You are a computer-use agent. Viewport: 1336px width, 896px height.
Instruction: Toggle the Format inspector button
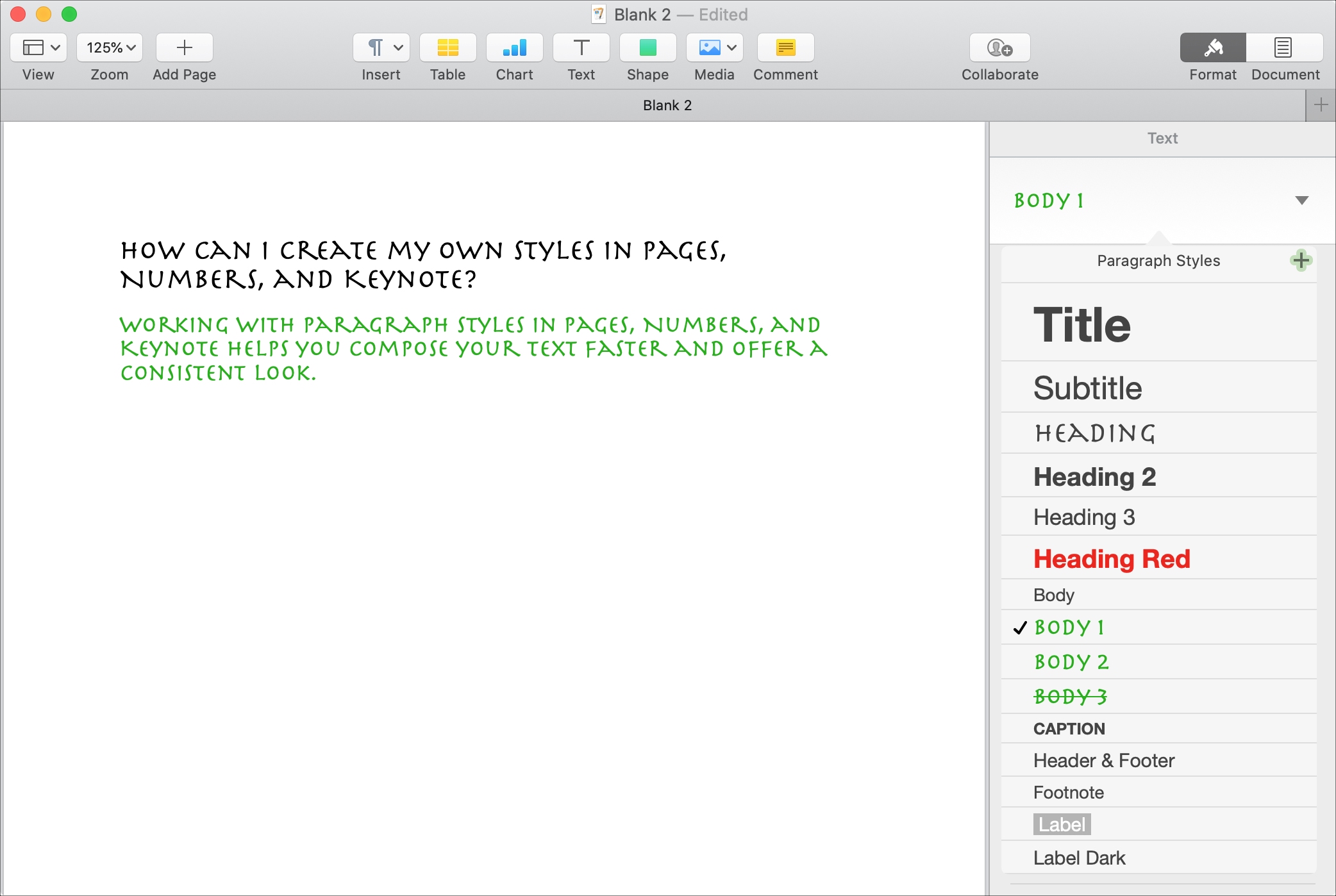[1213, 47]
